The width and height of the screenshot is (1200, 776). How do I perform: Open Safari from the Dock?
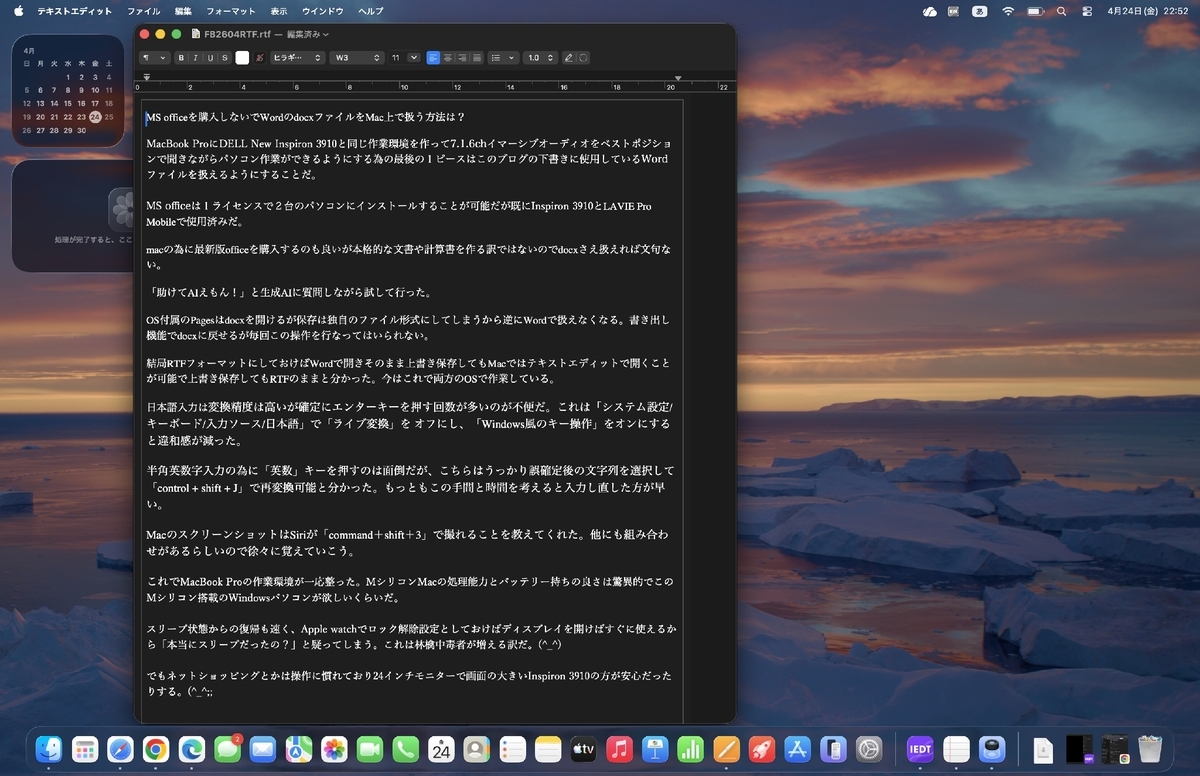[x=120, y=749]
